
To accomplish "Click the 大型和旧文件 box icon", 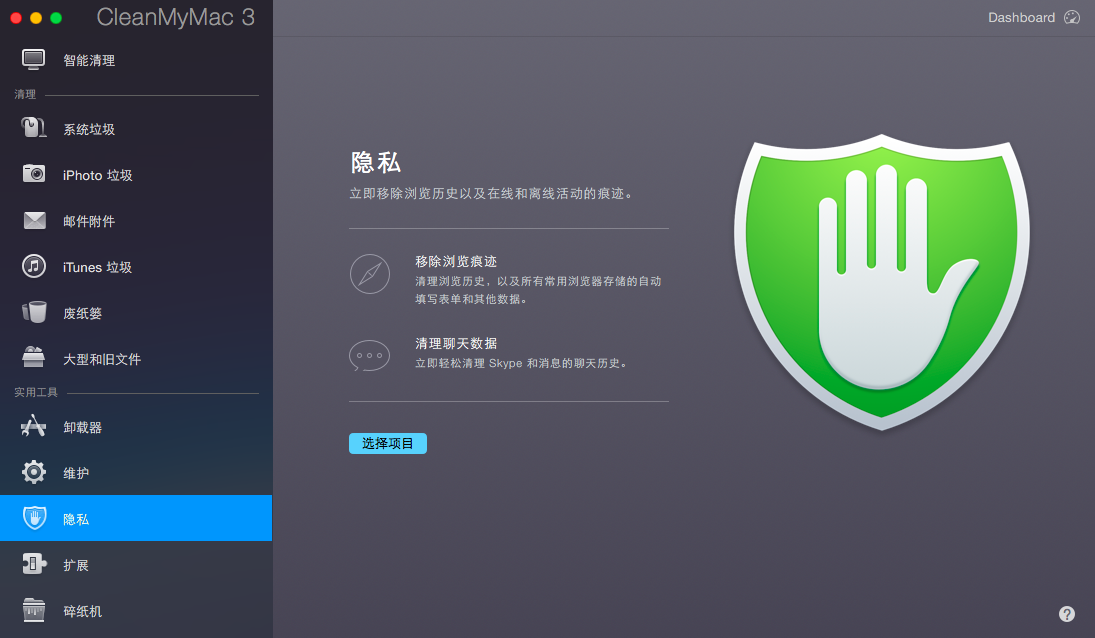I will point(34,357).
